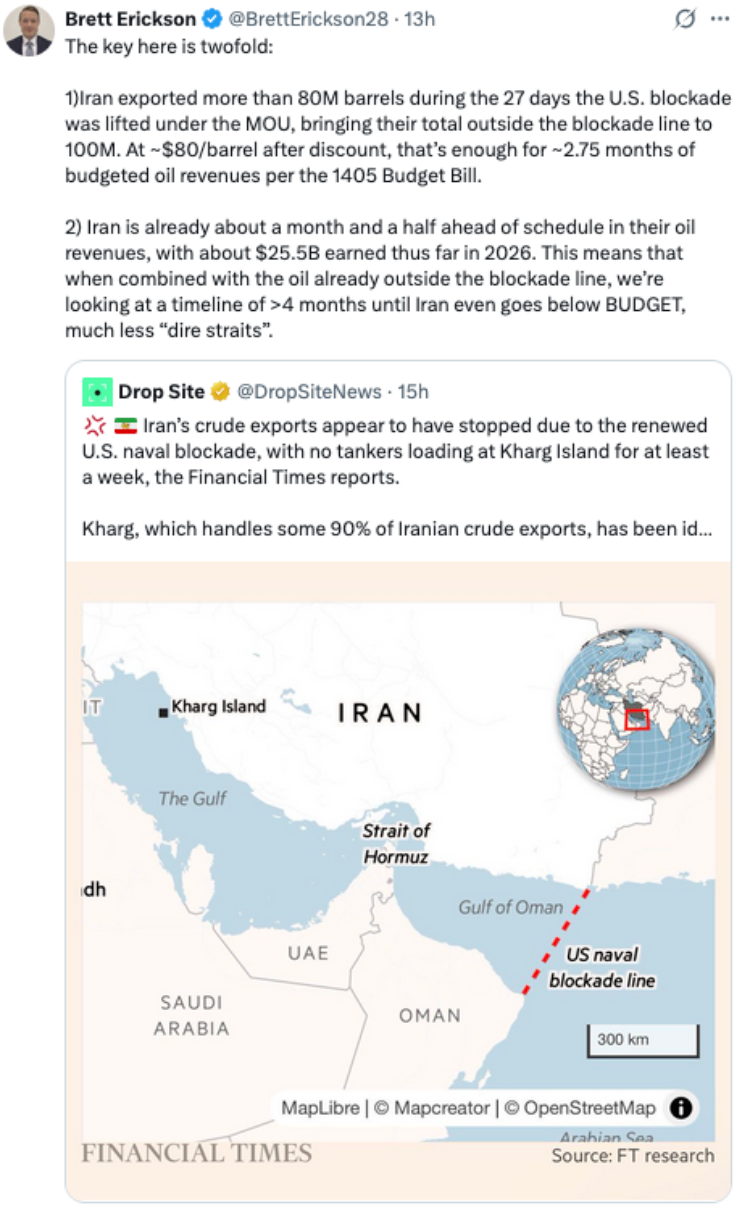Click the Strait of Hormuz map label
The height and width of the screenshot is (1213, 750).
point(396,844)
